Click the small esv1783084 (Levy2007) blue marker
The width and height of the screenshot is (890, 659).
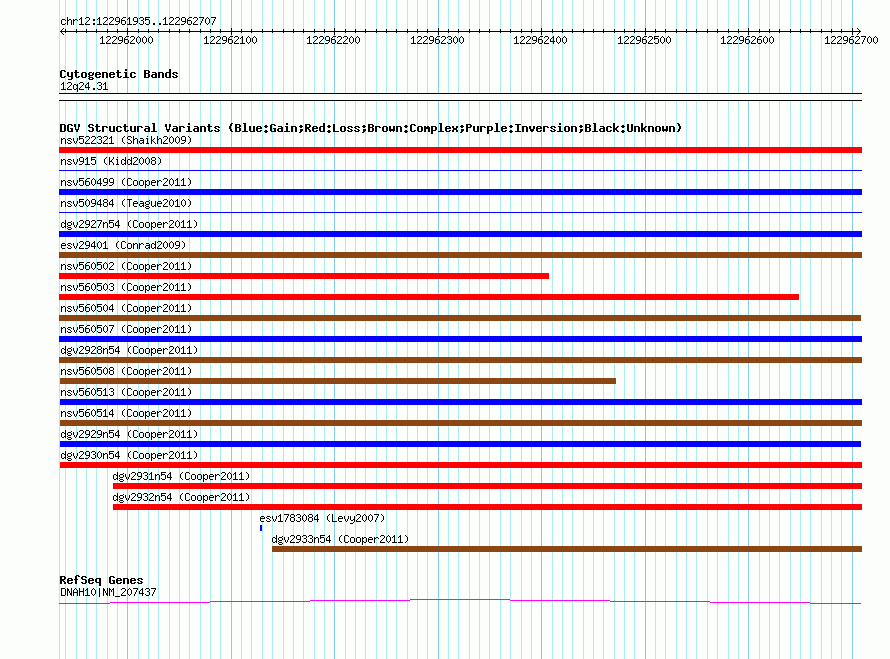point(261,528)
